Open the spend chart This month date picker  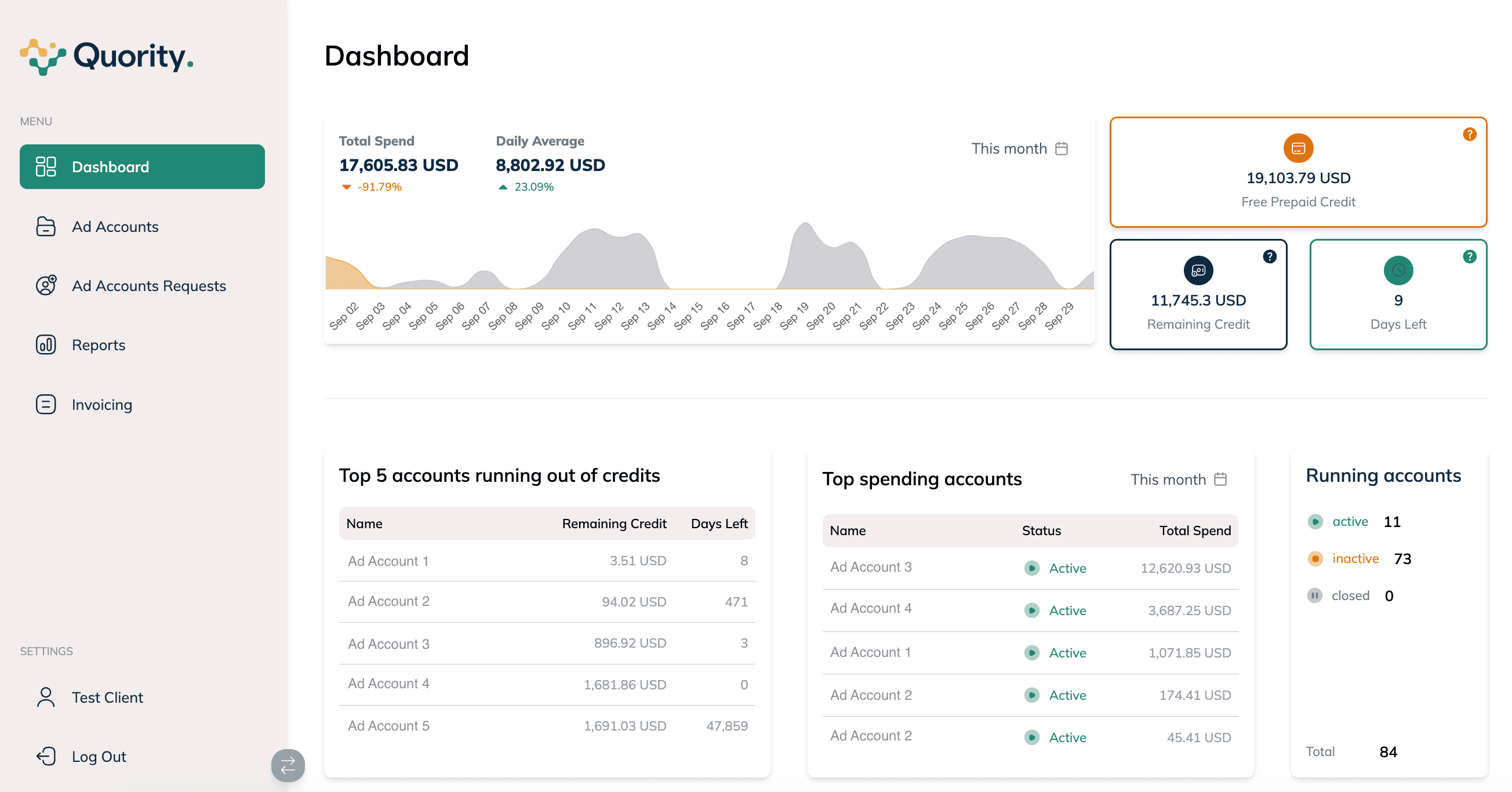tap(1019, 148)
